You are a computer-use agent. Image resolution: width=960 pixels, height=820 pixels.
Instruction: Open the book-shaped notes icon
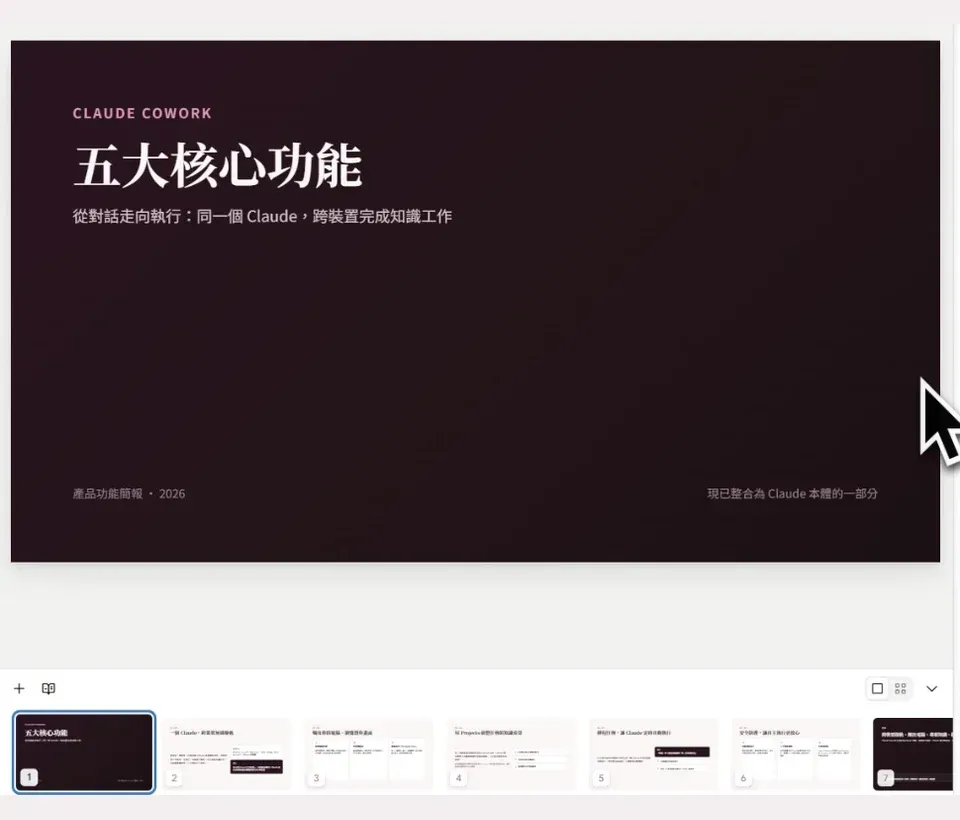click(48, 688)
